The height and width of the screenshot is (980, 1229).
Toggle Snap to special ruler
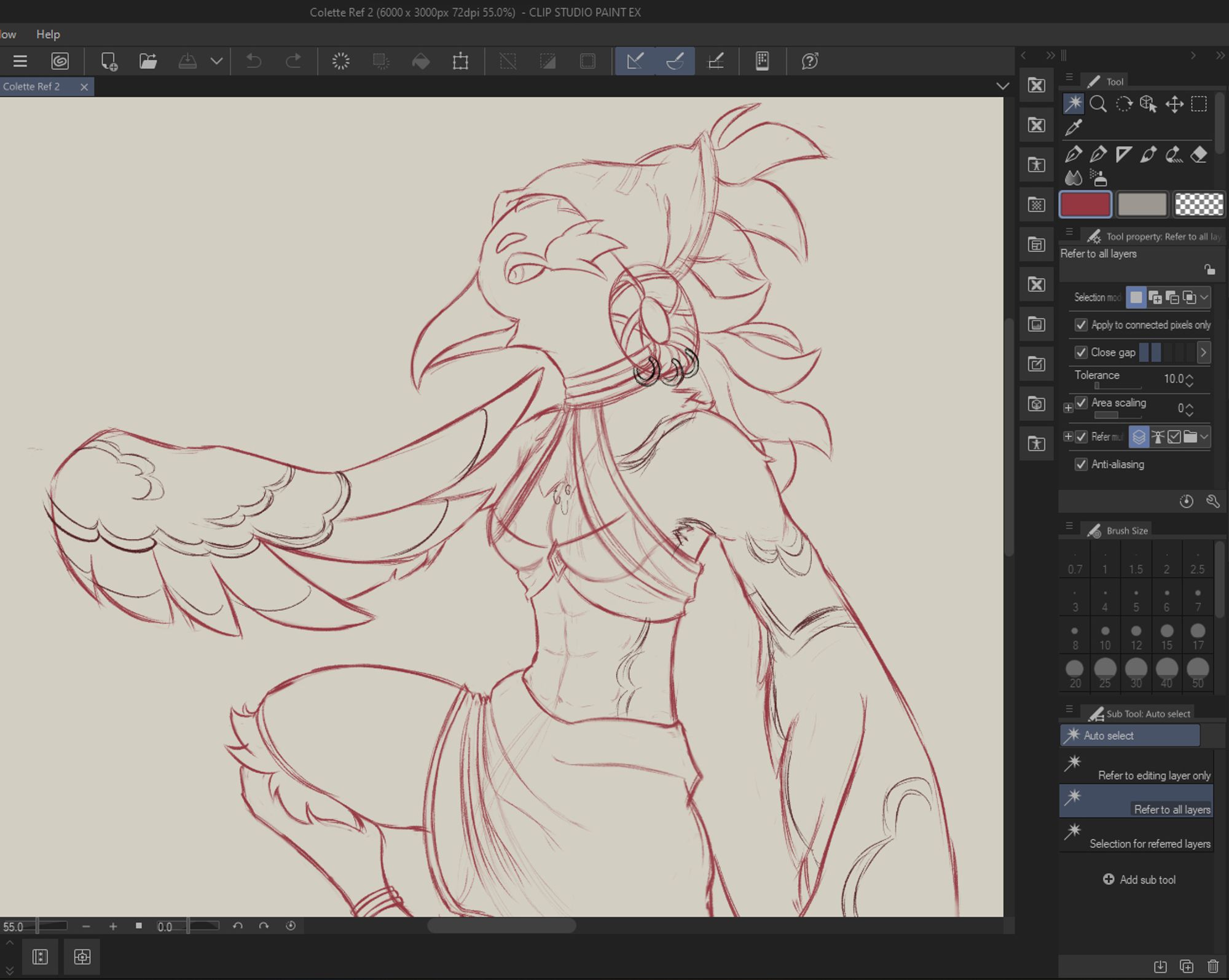(675, 61)
